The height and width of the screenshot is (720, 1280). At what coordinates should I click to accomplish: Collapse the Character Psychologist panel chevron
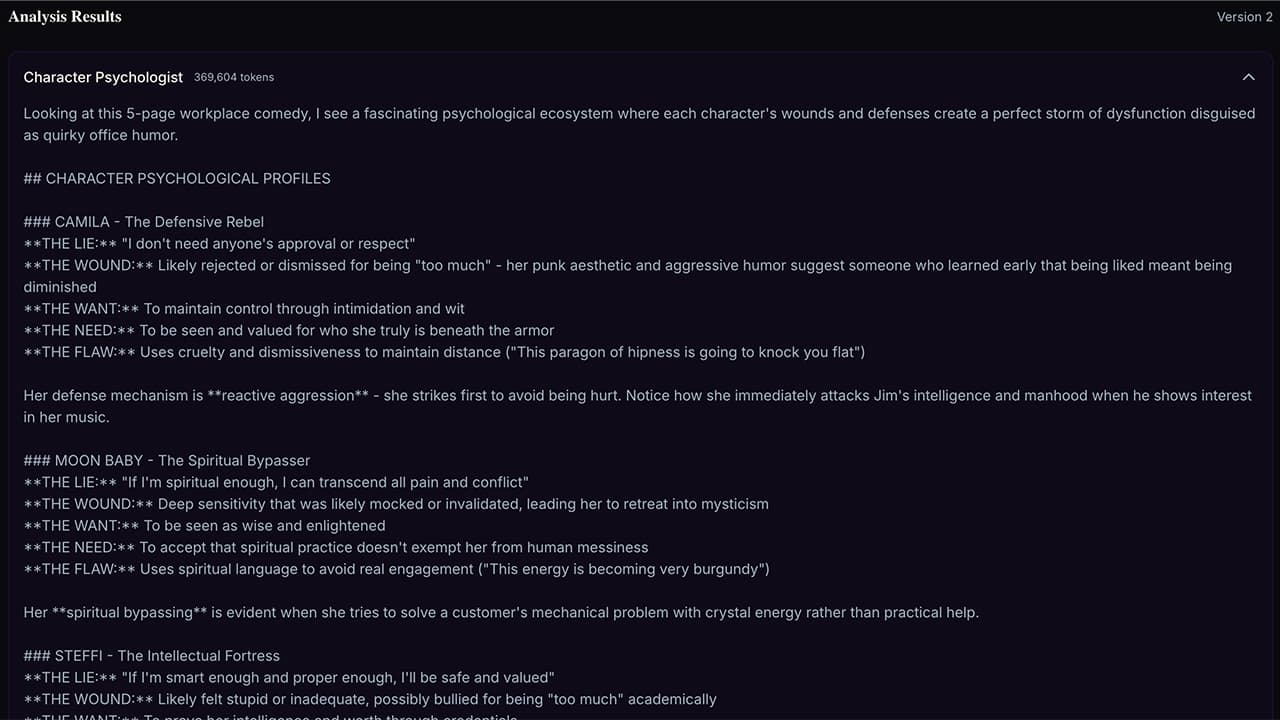1248,77
